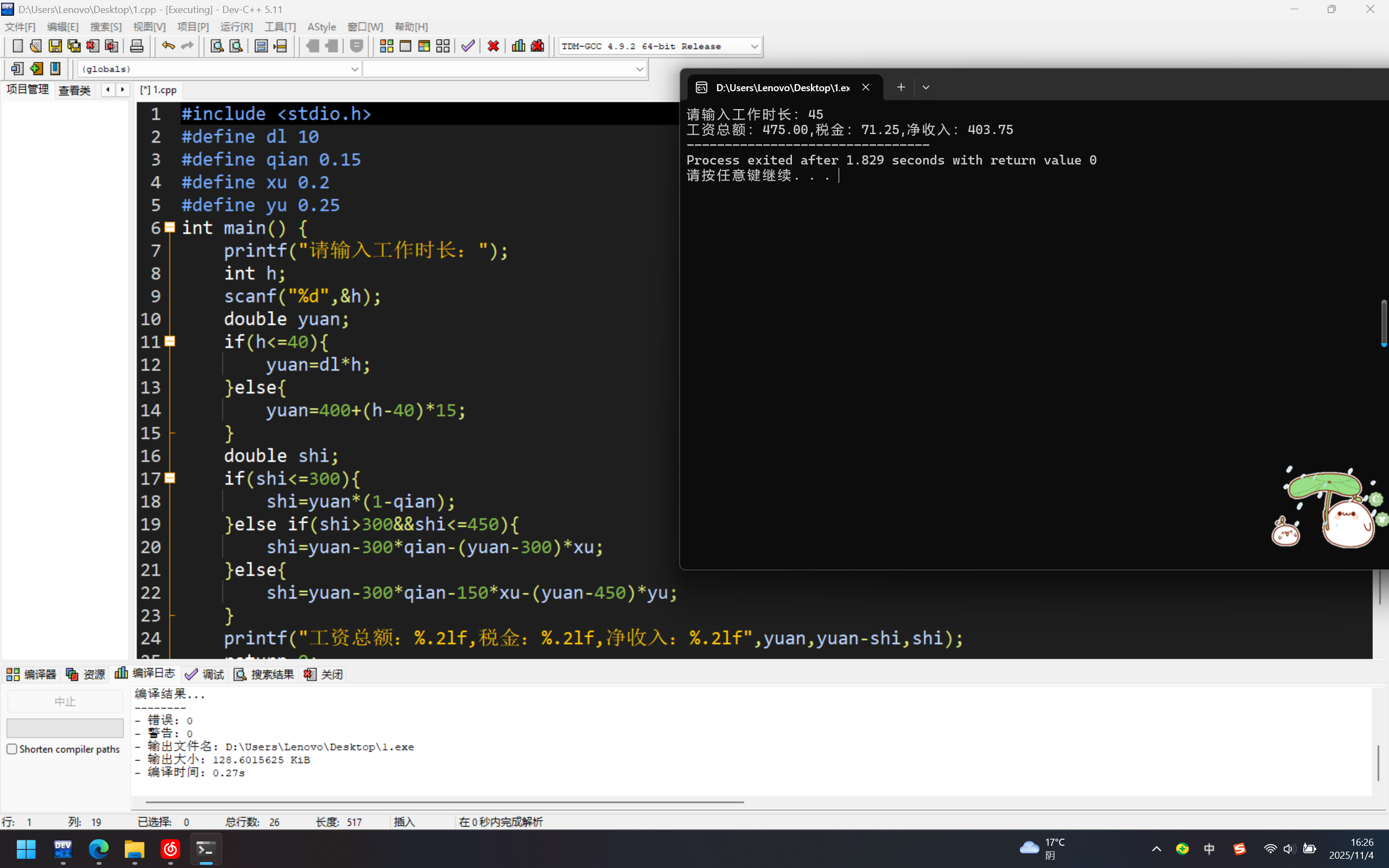Switch to the 查看类 tab

click(x=74, y=90)
